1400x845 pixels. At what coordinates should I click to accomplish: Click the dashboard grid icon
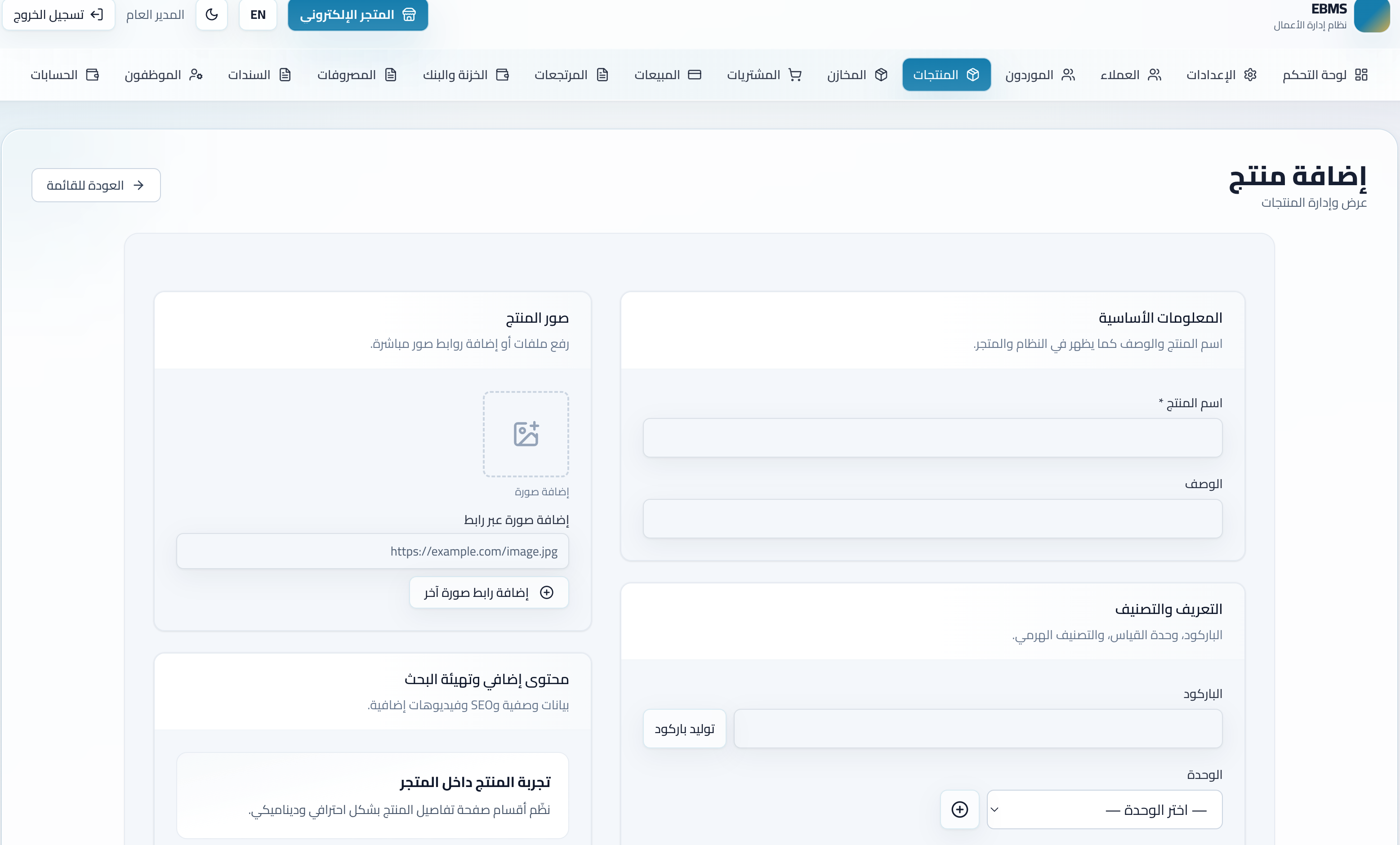tap(1361, 75)
